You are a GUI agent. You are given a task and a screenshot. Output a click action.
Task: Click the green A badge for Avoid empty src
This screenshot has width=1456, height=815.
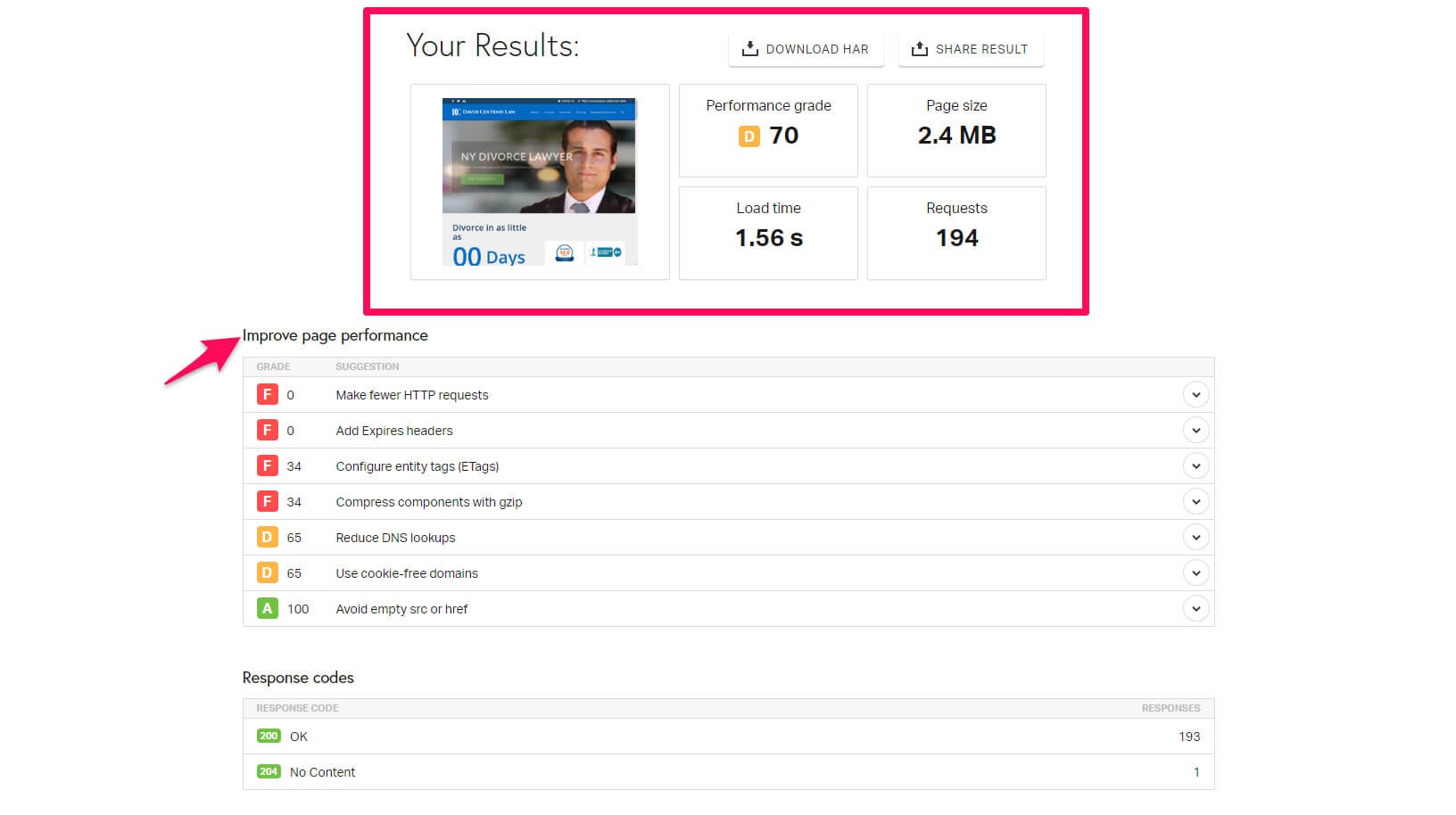coord(267,608)
